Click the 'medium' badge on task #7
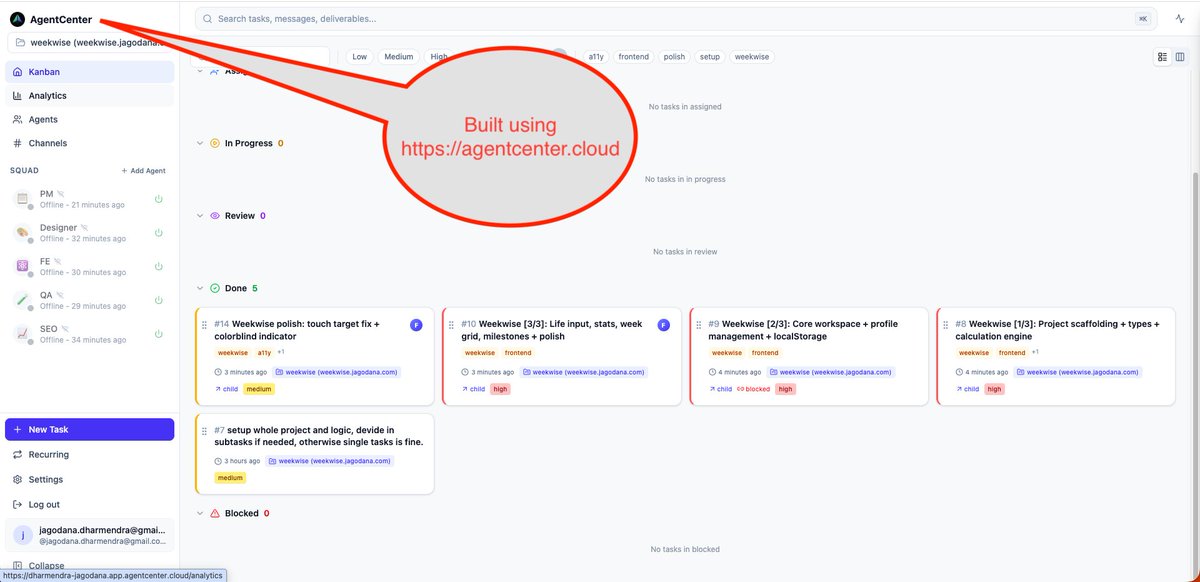The height and width of the screenshot is (582, 1200). [230, 478]
